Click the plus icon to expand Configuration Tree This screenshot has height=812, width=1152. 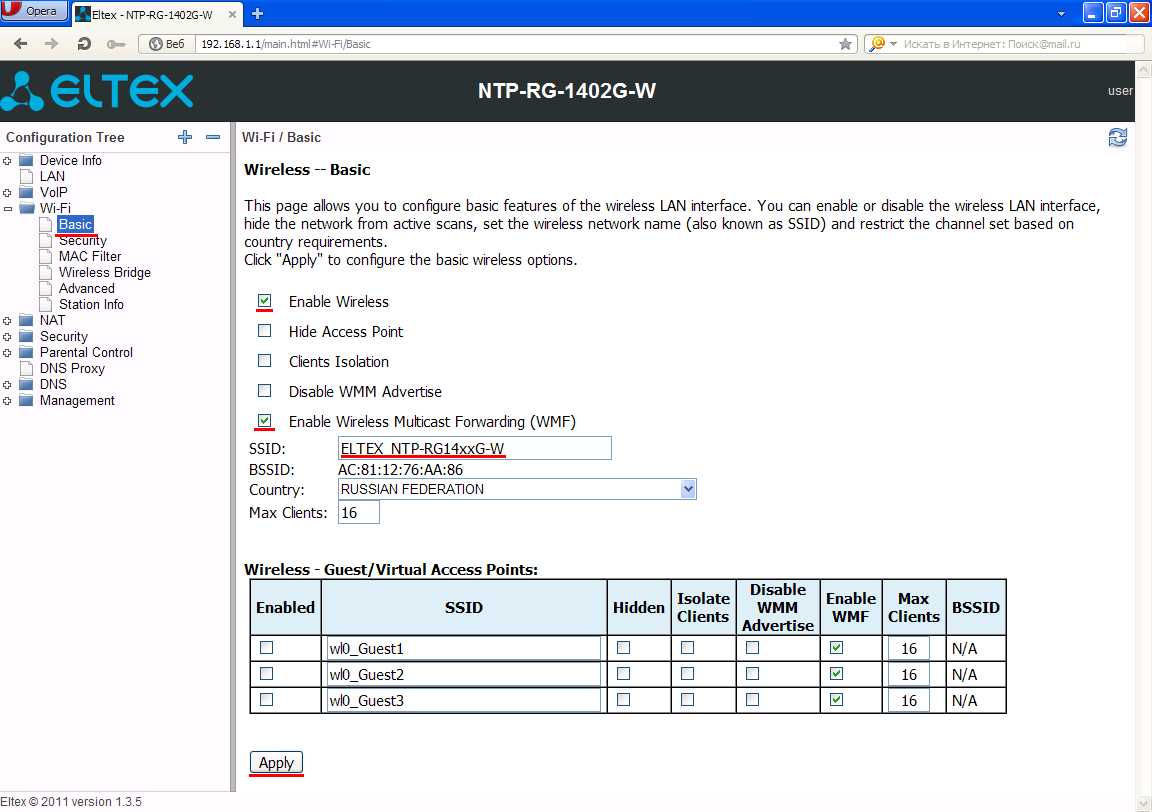tap(184, 137)
